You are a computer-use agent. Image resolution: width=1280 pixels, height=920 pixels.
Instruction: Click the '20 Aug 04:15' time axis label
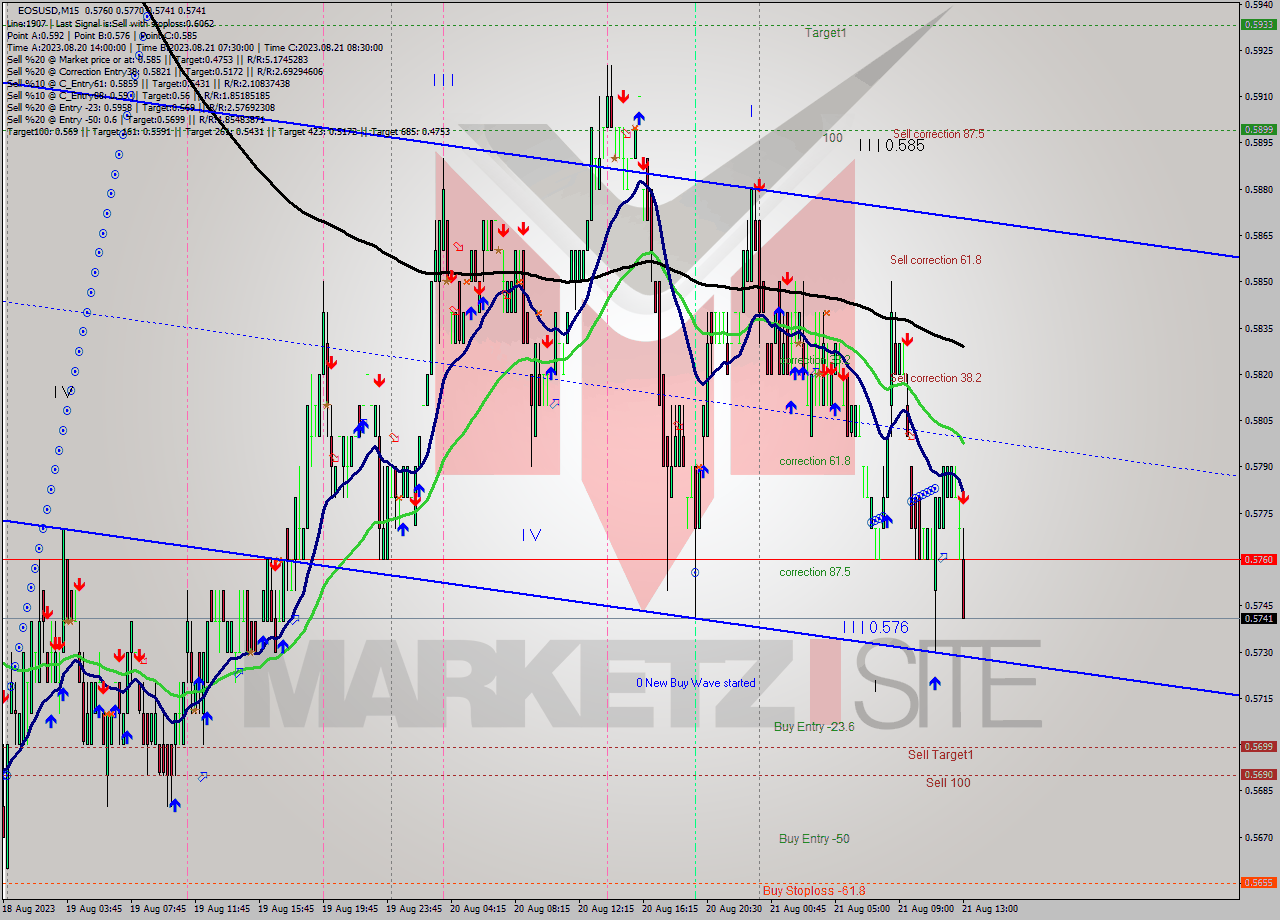(x=476, y=909)
